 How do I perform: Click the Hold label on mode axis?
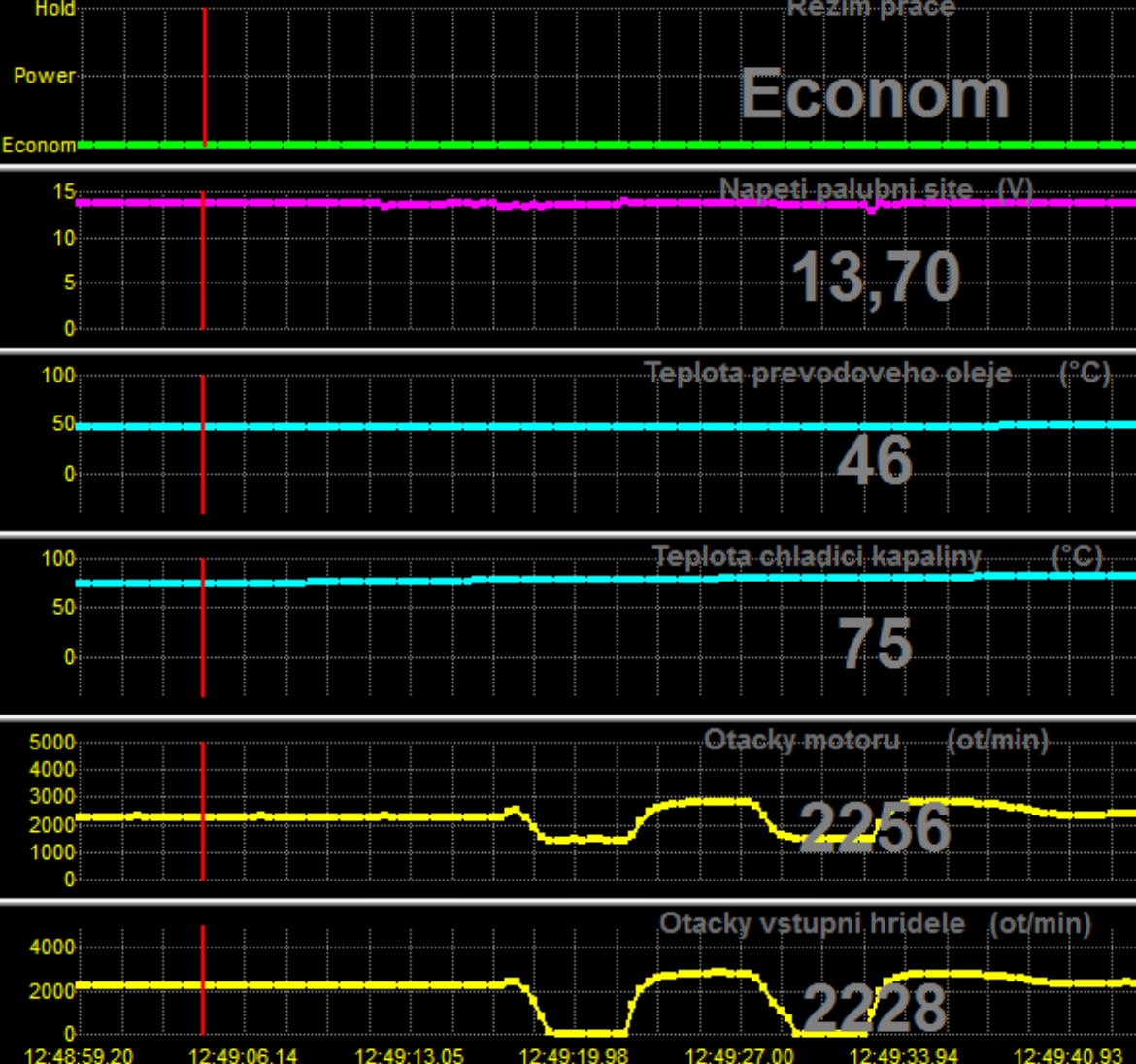pos(54,9)
